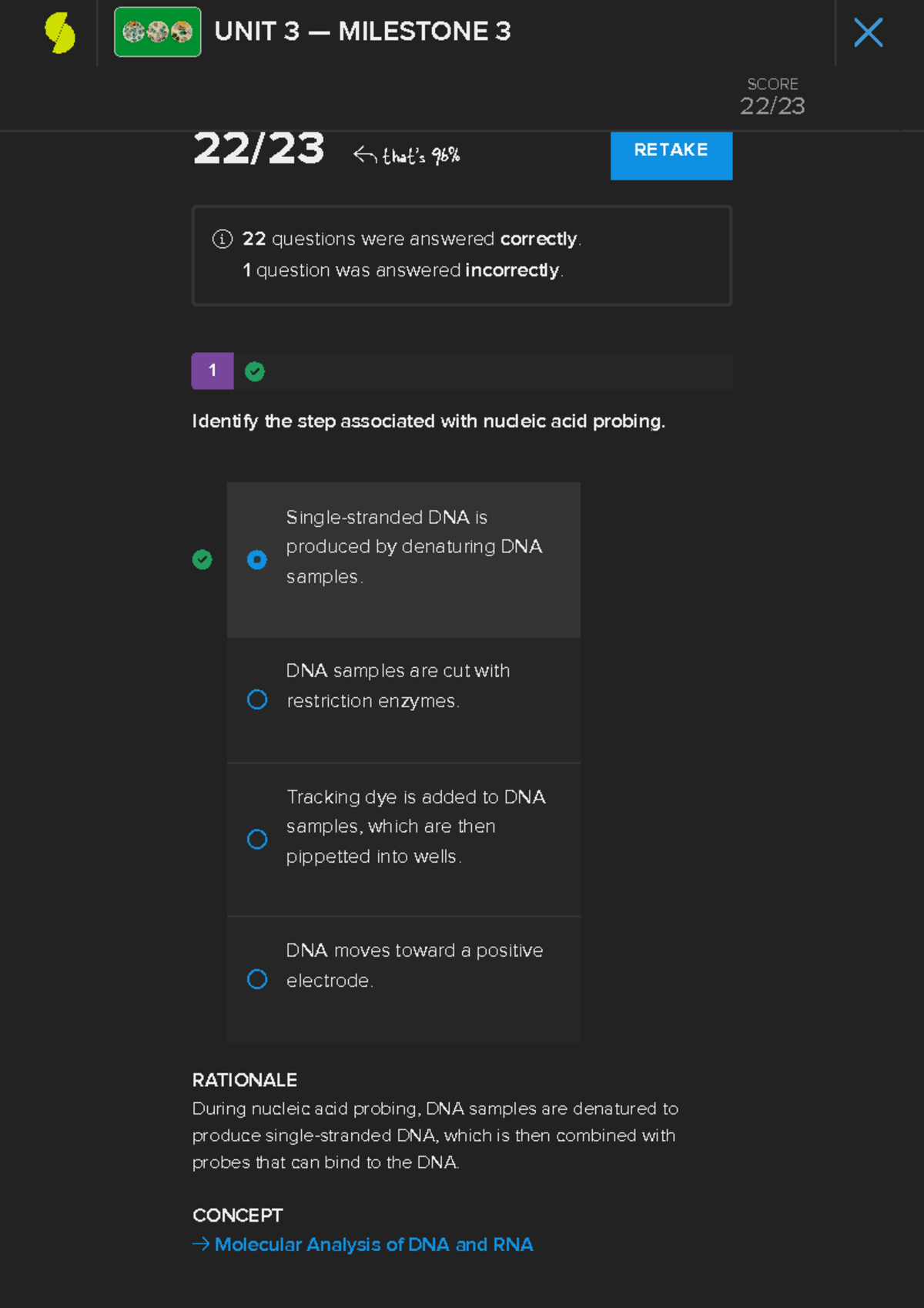The width and height of the screenshot is (924, 1308).
Task: Expand the selected single-stranded DNA answer card
Action: 403,560
